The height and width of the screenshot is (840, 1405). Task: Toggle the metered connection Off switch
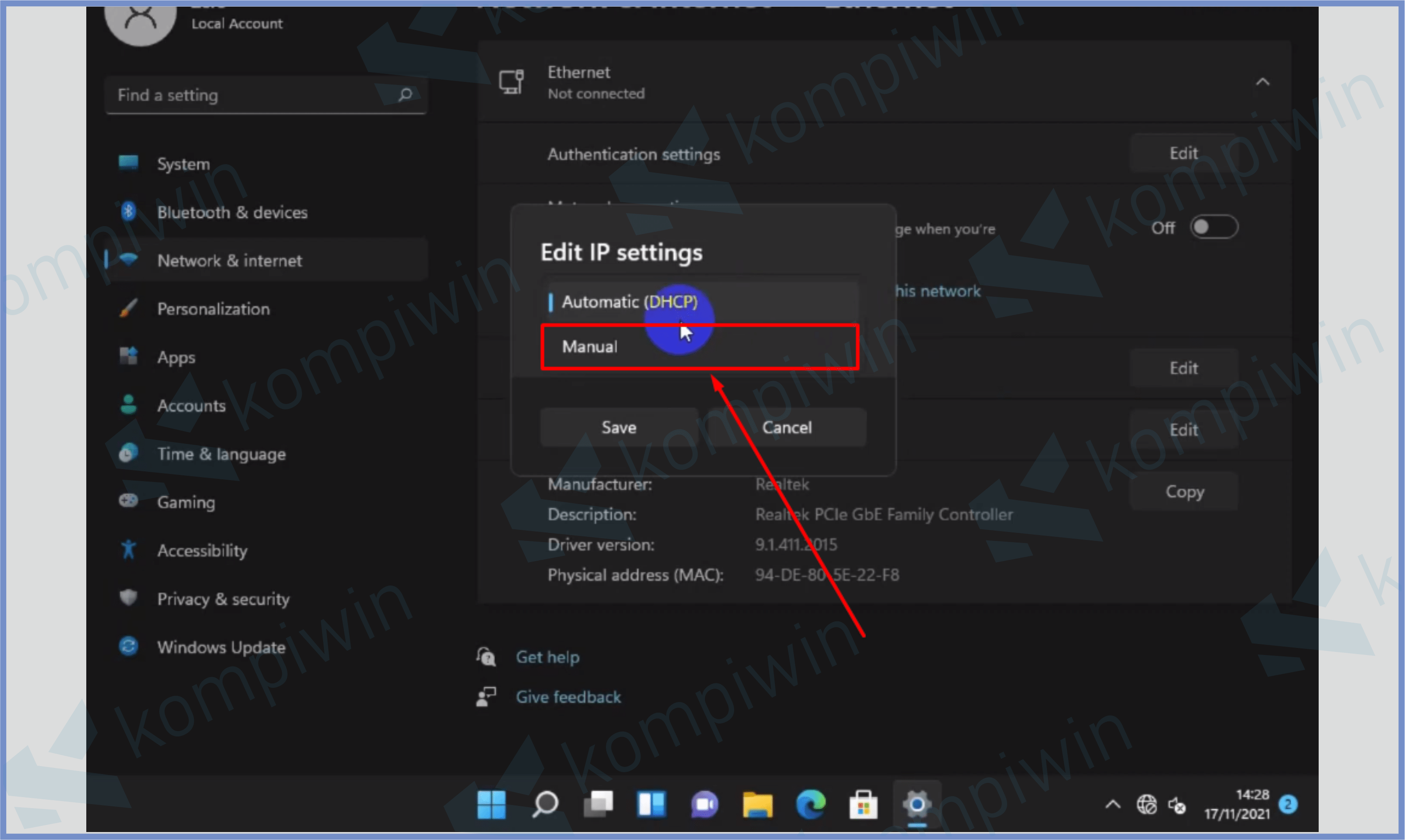coord(1213,227)
